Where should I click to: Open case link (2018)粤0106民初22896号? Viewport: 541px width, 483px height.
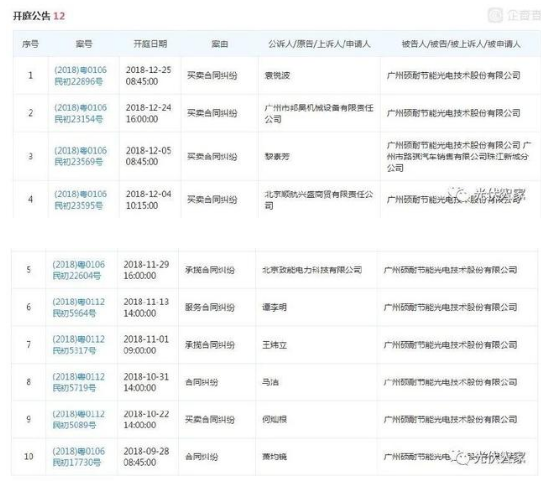tap(80, 76)
